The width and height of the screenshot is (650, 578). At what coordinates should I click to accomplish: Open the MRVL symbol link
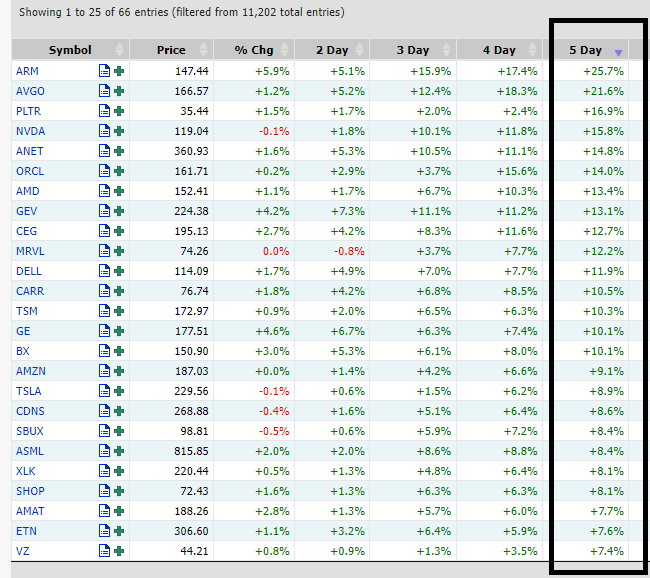tap(30, 251)
